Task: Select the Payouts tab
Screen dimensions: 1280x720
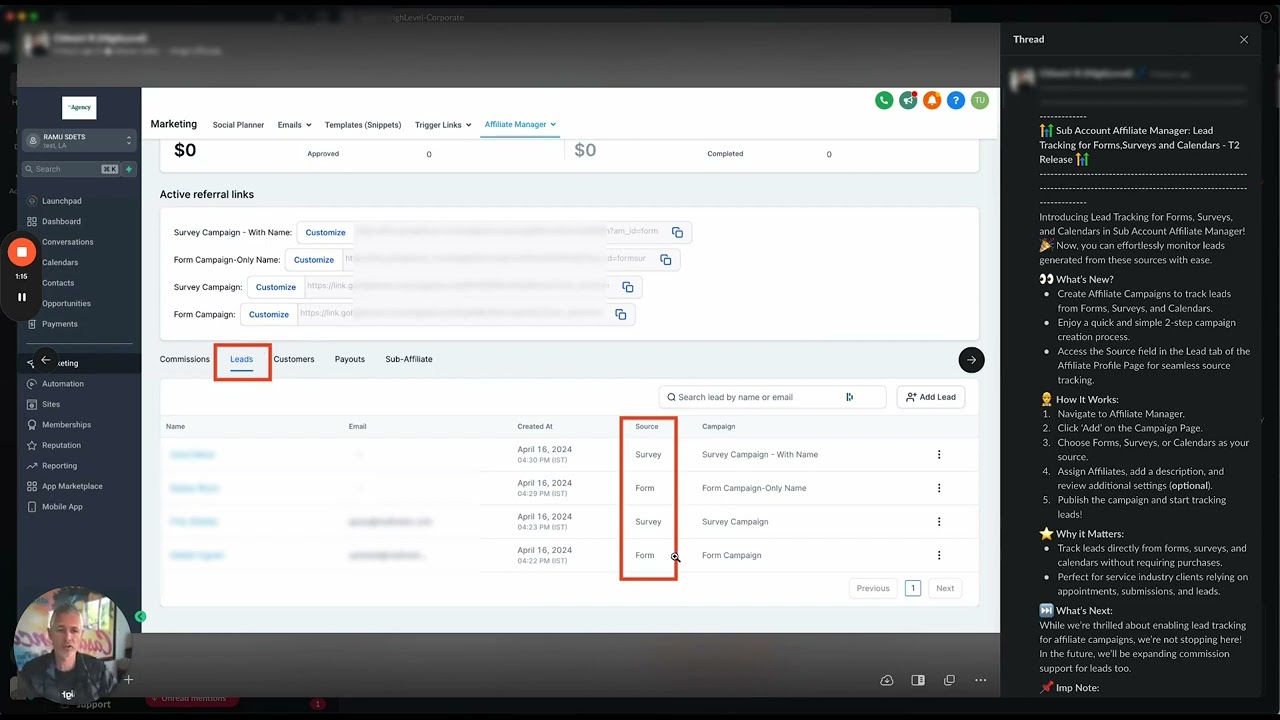Action: (350, 359)
